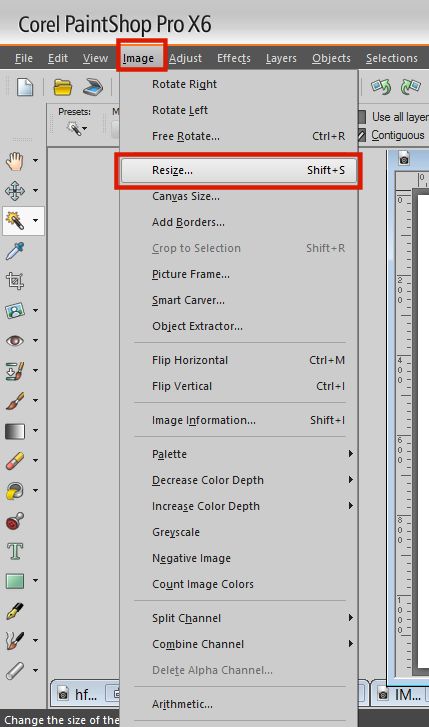
Task: Click the first green arrows toolbar icon
Action: click(381, 87)
